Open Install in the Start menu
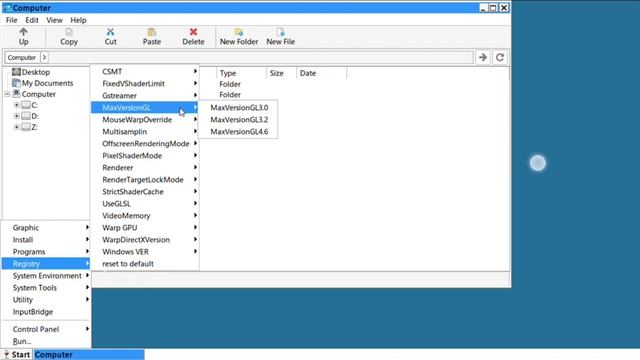The width and height of the screenshot is (640, 360). tap(46, 240)
